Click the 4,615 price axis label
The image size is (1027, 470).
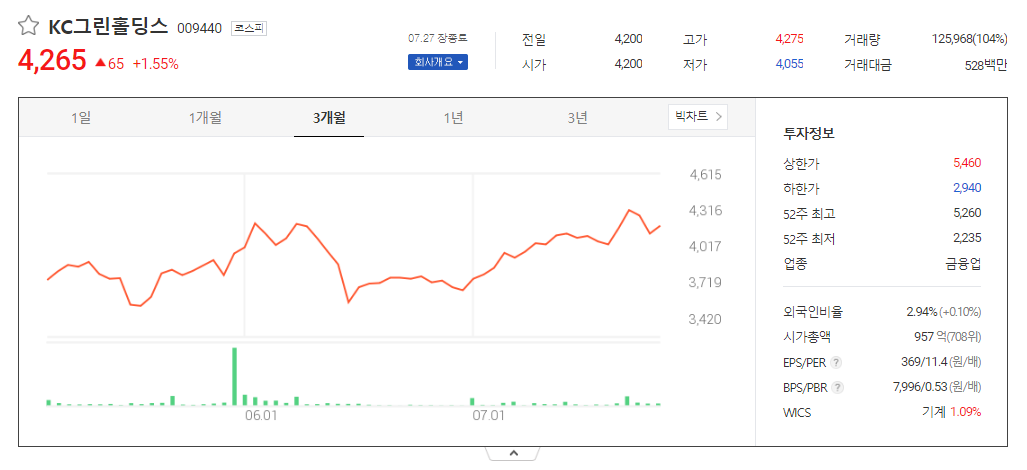(705, 175)
